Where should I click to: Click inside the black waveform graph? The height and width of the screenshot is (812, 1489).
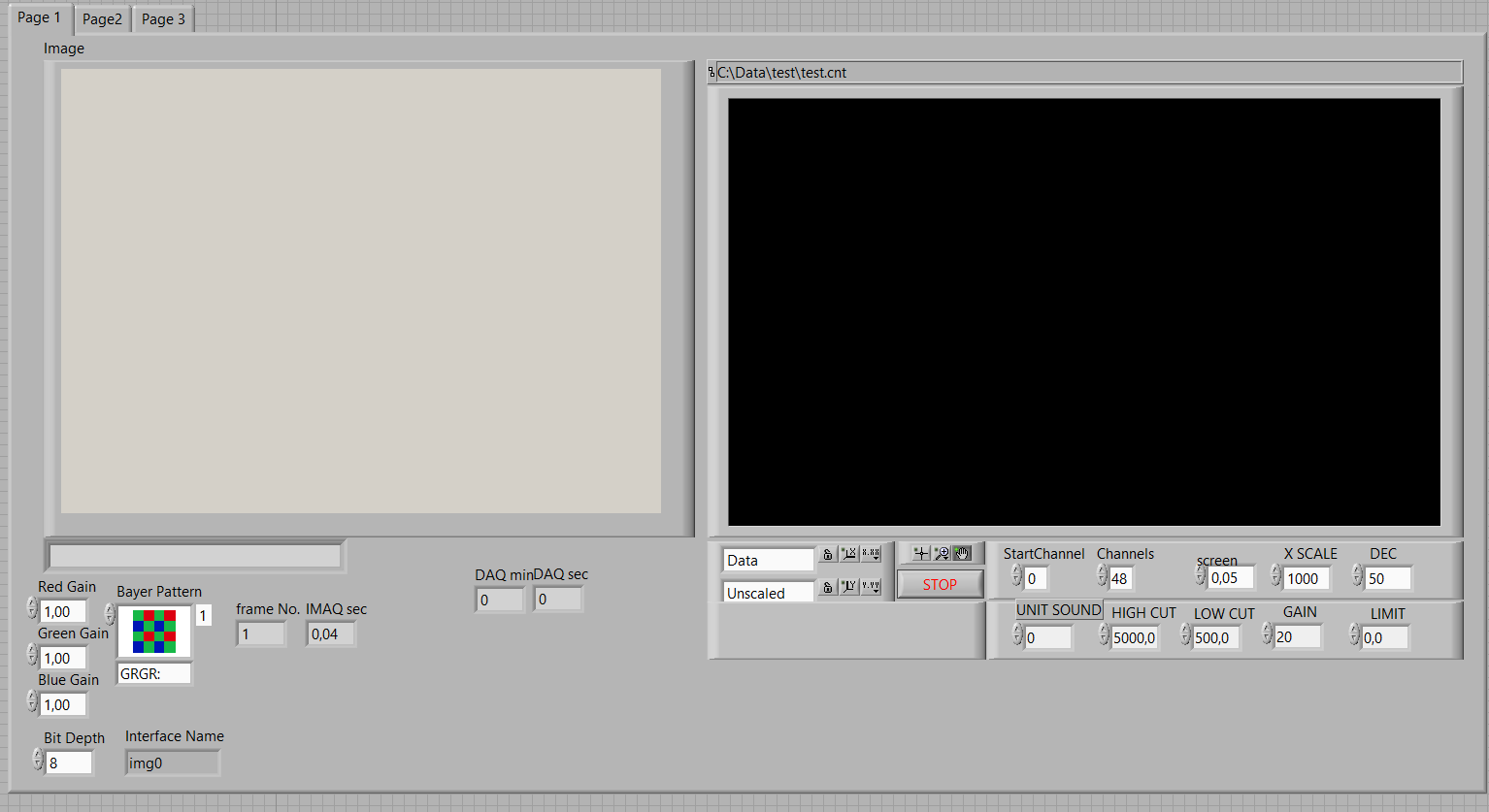coord(1084,311)
